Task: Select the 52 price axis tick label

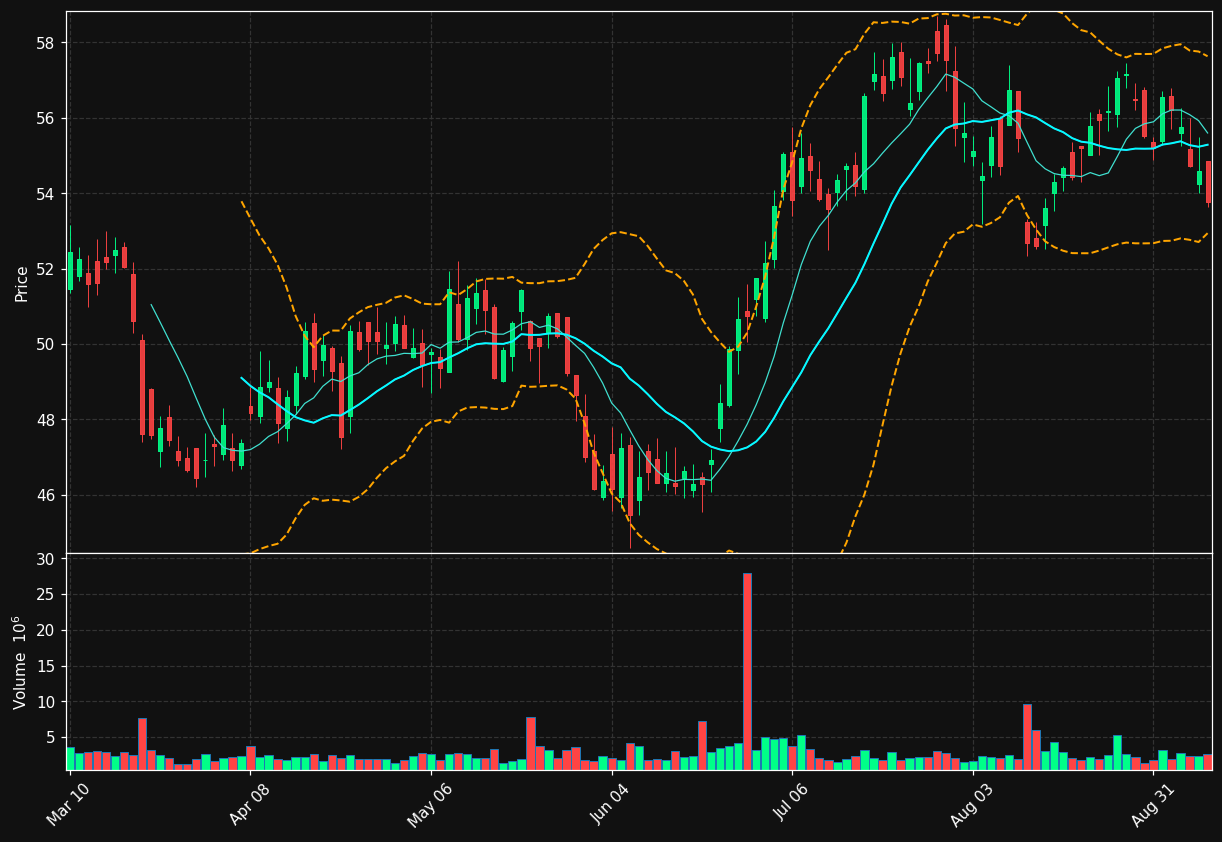Action: coord(47,269)
